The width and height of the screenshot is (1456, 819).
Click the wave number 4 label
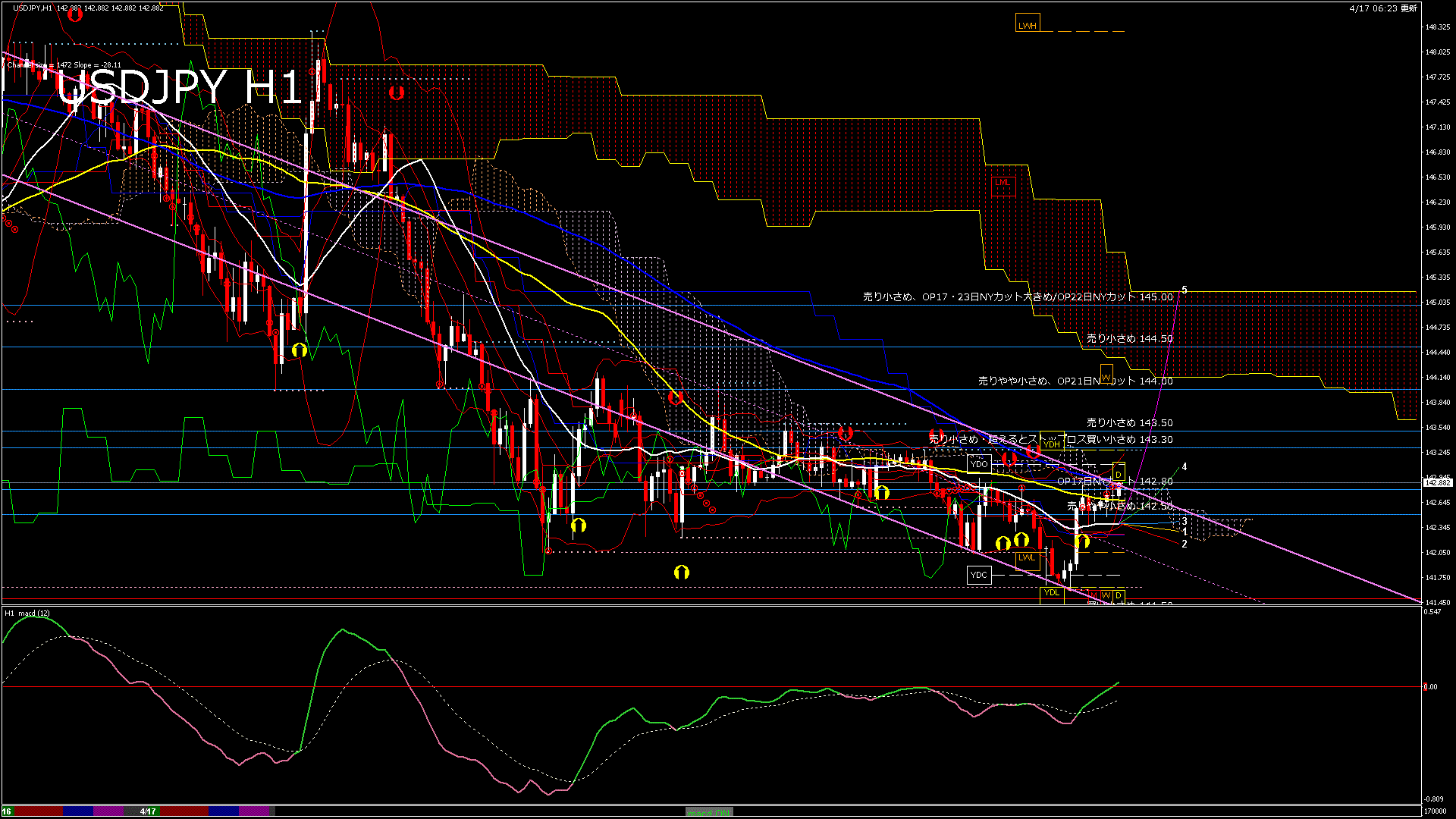coord(1185,466)
